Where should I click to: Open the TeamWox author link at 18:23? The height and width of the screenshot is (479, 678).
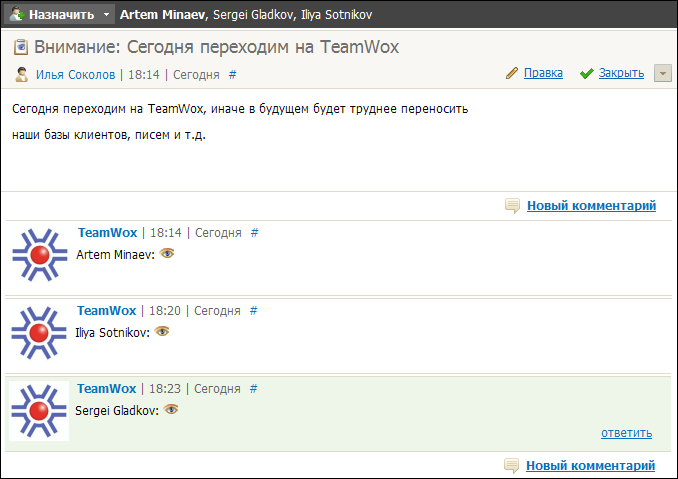point(107,388)
